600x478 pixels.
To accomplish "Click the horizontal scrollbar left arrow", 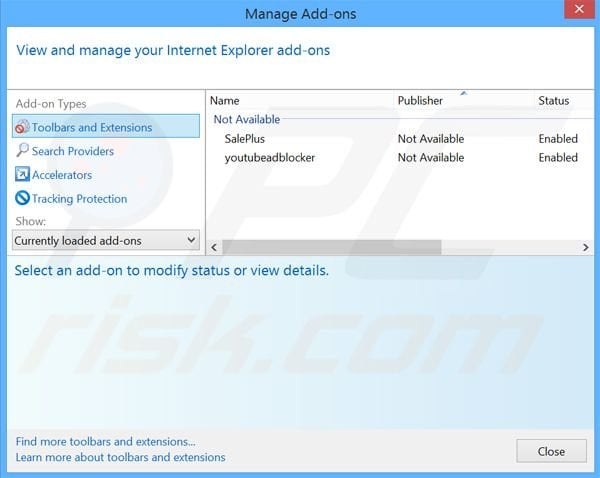I will click(x=214, y=247).
